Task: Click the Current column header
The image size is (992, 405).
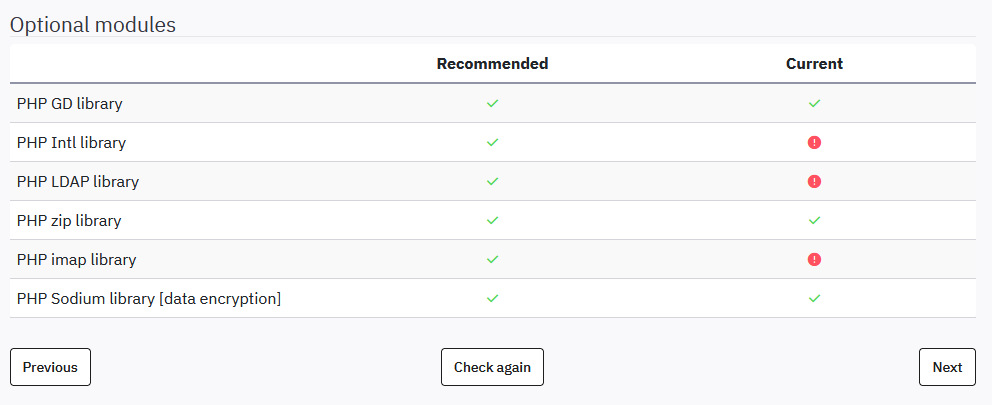Action: [814, 63]
